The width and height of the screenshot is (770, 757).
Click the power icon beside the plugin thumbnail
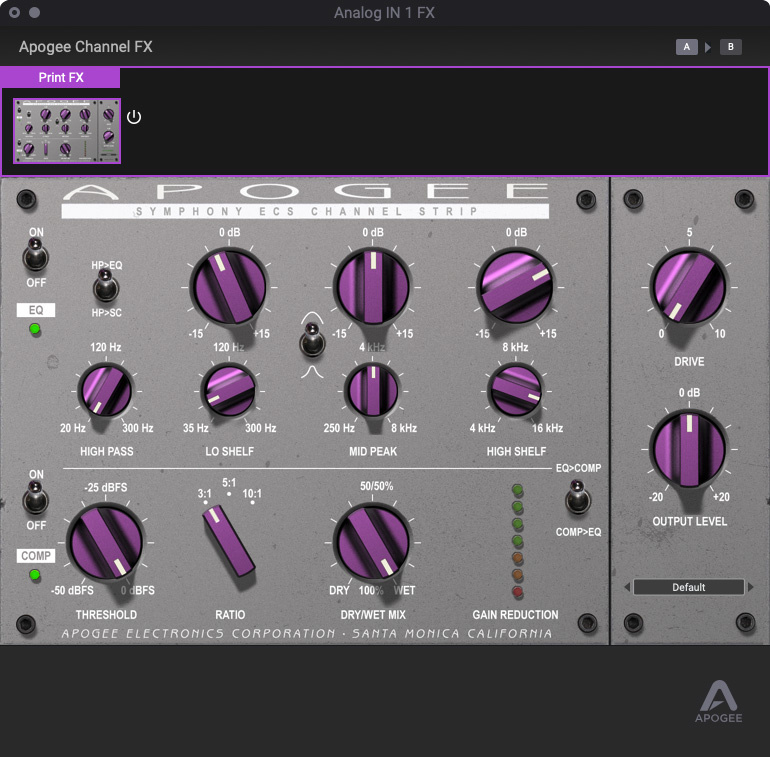click(134, 117)
